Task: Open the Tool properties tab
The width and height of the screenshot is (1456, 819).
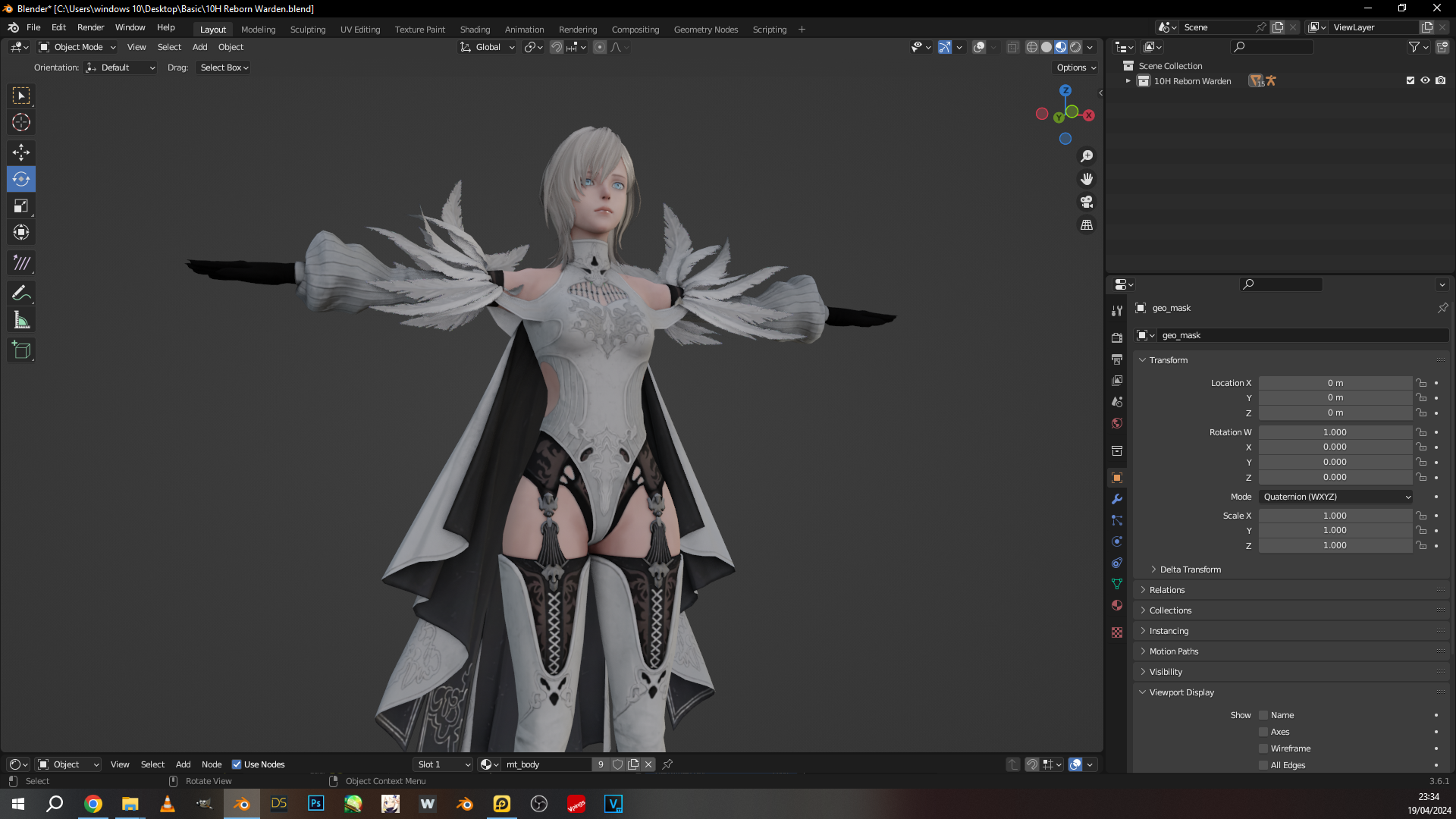Action: (x=1117, y=311)
